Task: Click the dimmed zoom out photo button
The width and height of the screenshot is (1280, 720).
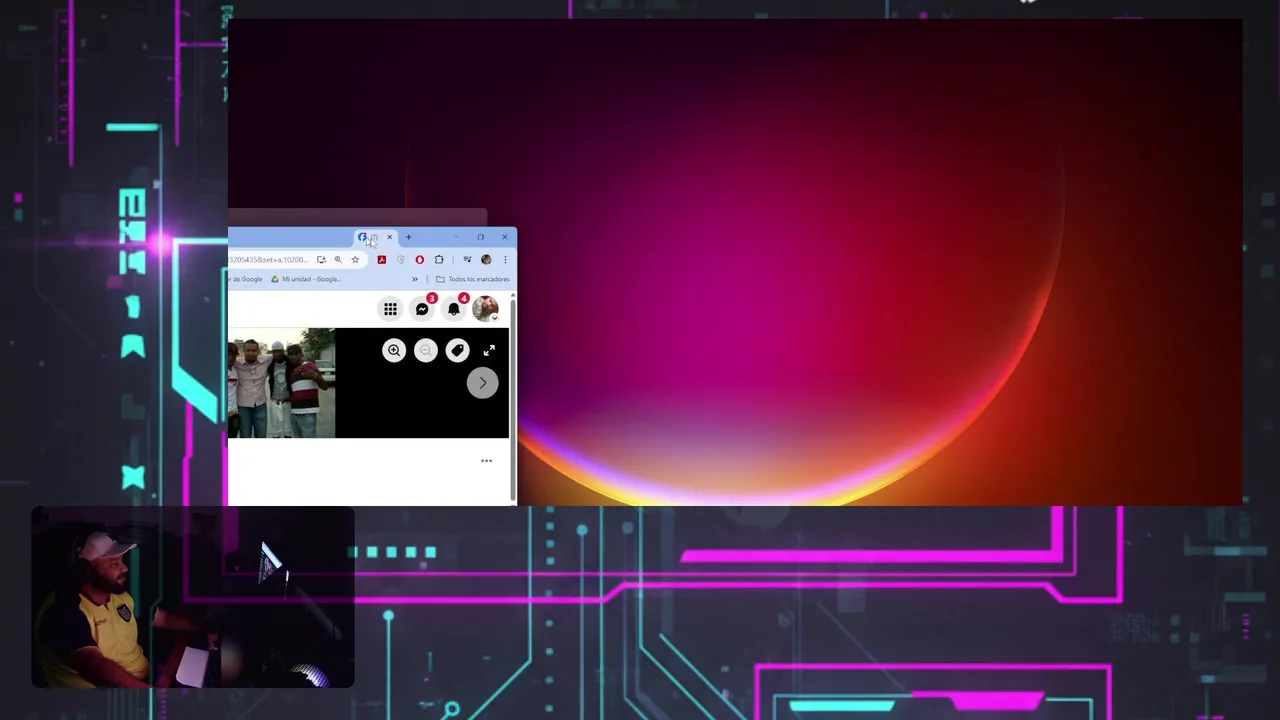Action: pos(426,350)
